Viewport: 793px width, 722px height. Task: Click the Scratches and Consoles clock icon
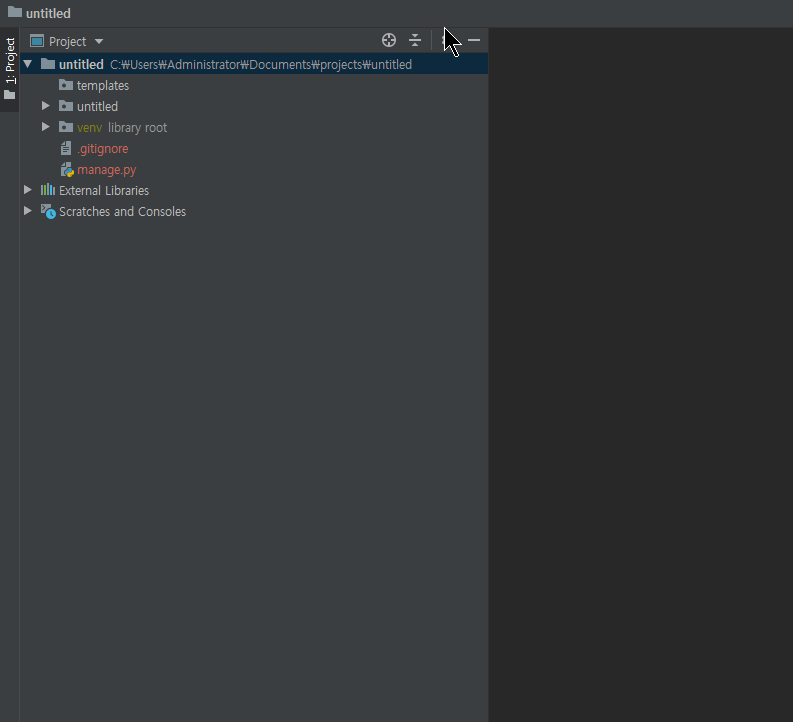tap(48, 211)
